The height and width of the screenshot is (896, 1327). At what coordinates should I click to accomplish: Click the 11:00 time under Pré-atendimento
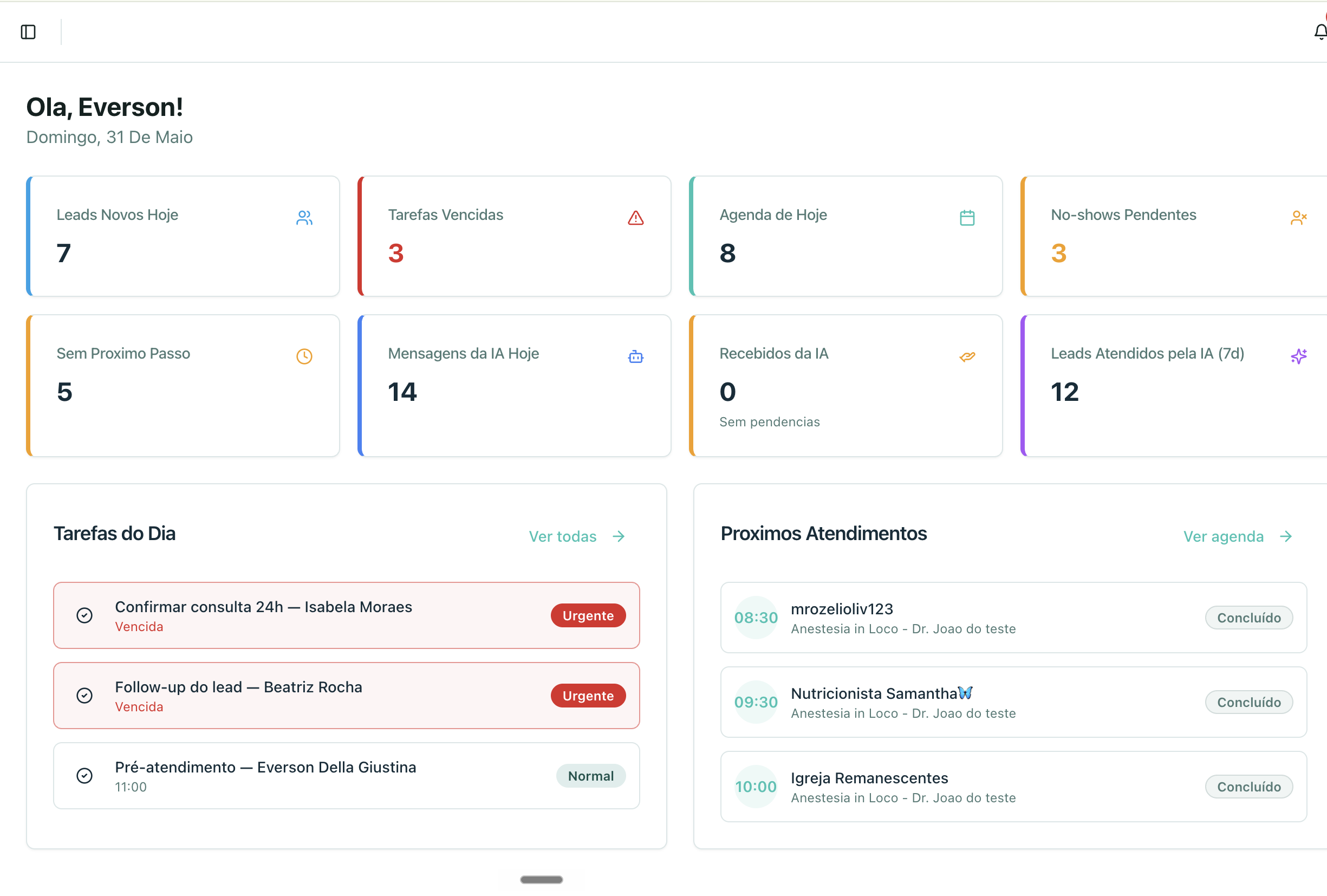(131, 787)
